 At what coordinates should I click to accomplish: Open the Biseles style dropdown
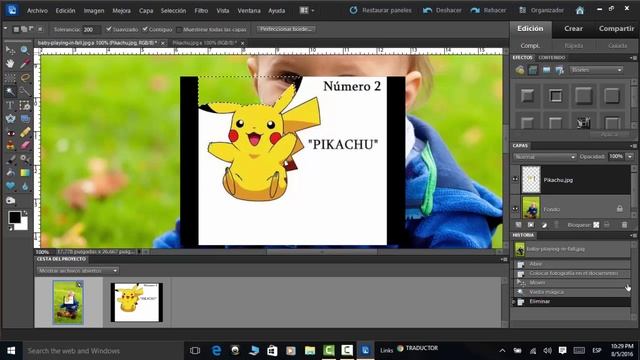click(596, 70)
